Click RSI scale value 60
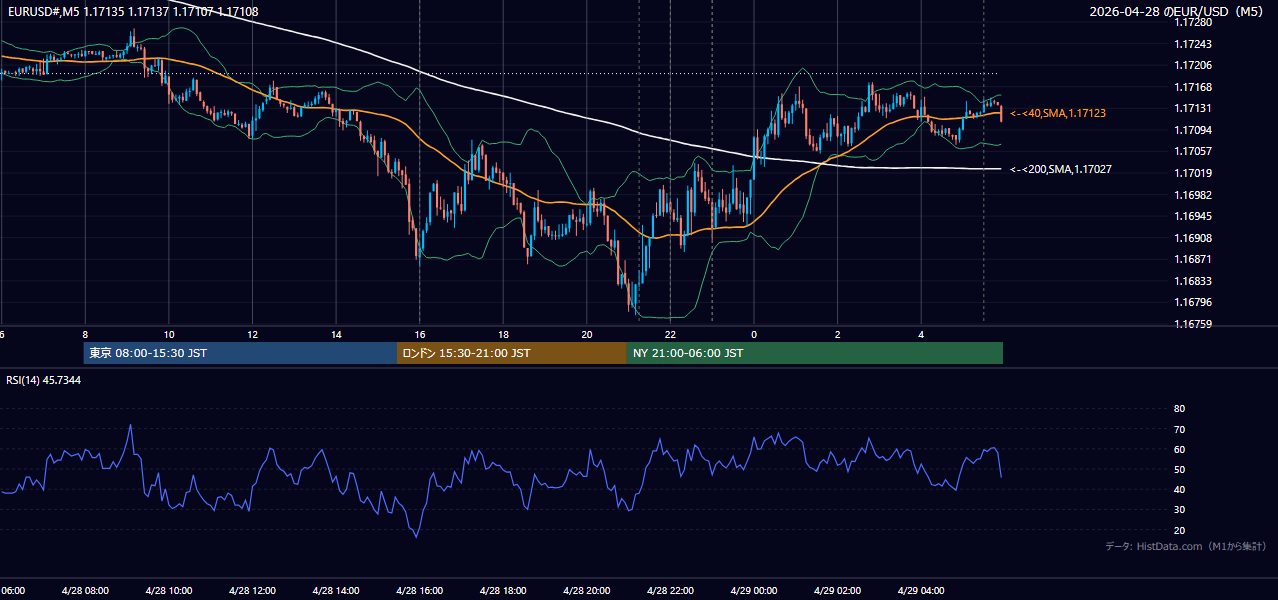Screen dimensions: 1278x600 click(x=1179, y=449)
